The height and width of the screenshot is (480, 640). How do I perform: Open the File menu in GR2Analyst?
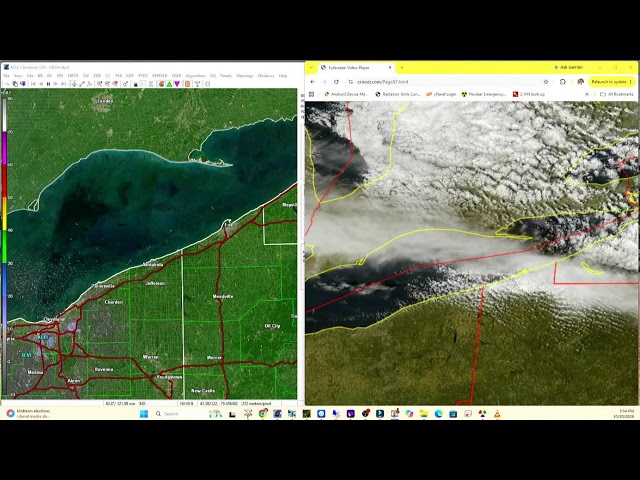pyautogui.click(x=7, y=76)
